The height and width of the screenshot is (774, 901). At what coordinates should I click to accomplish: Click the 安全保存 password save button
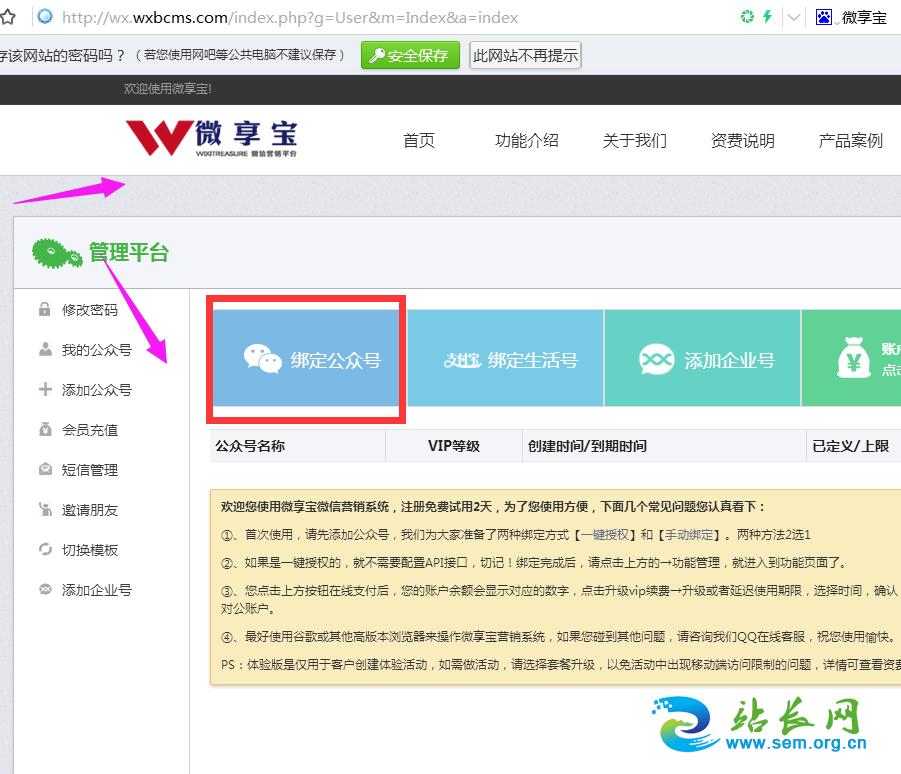[410, 55]
